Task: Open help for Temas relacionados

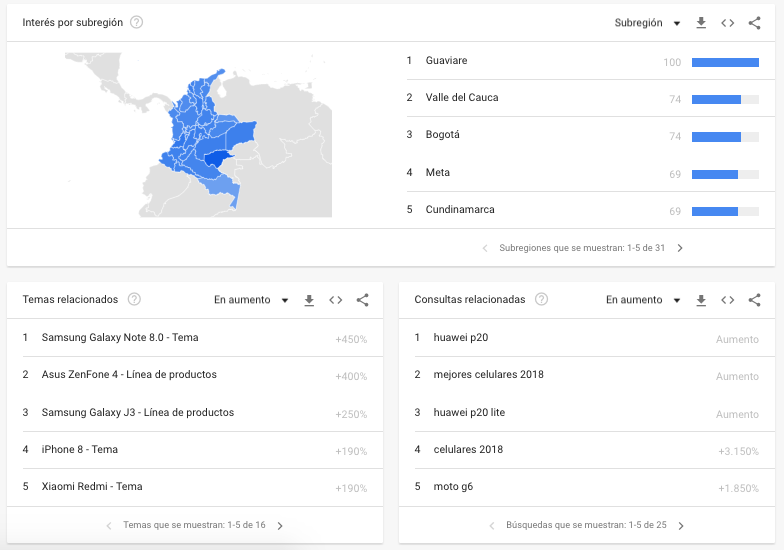Action: (134, 300)
